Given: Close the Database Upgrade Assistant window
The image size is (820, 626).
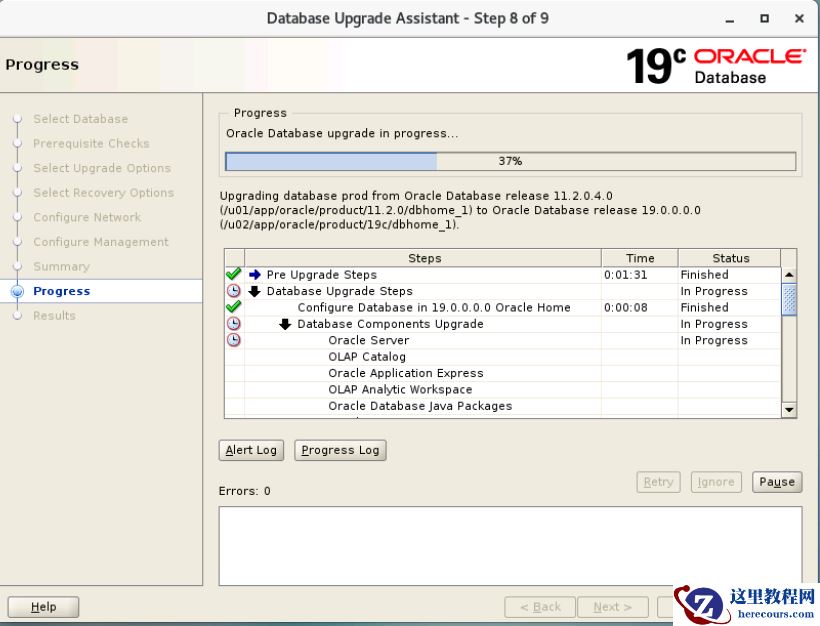Looking at the screenshot, I should 799,19.
